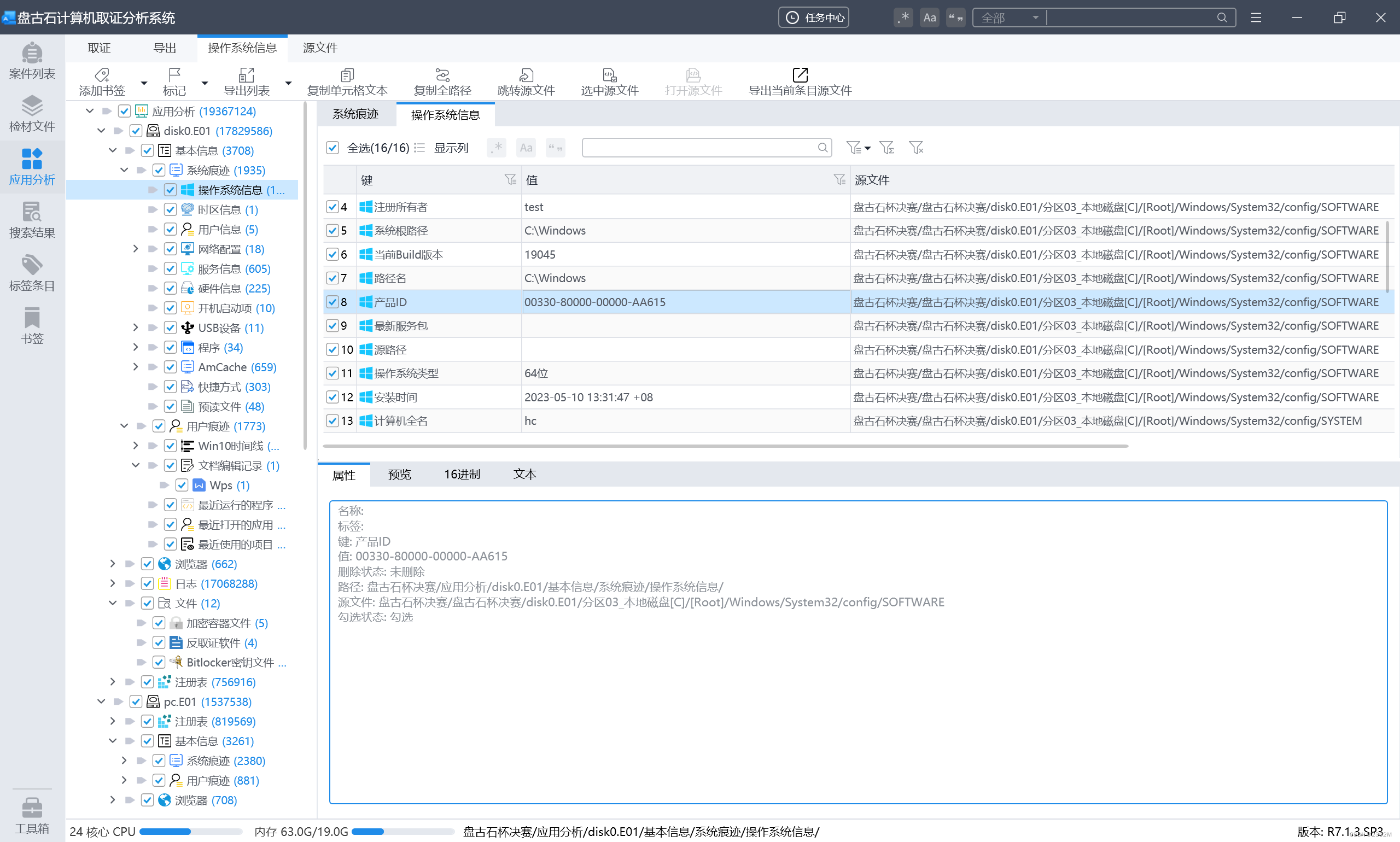Image resolution: width=1400 pixels, height=842 pixels.
Task: Toggle checkbox for 浏览器 (662) node
Action: pyautogui.click(x=147, y=564)
